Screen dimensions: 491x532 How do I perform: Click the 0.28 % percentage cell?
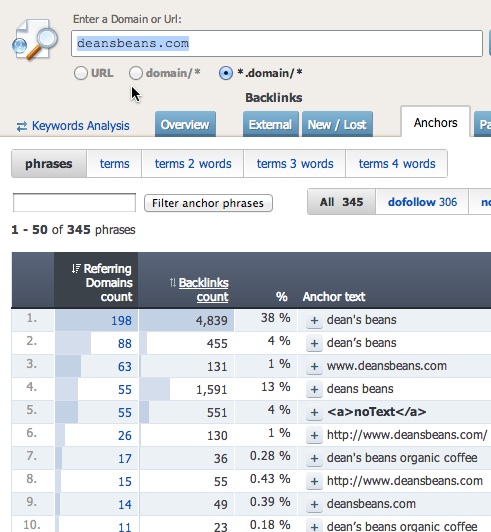[x=266, y=458]
